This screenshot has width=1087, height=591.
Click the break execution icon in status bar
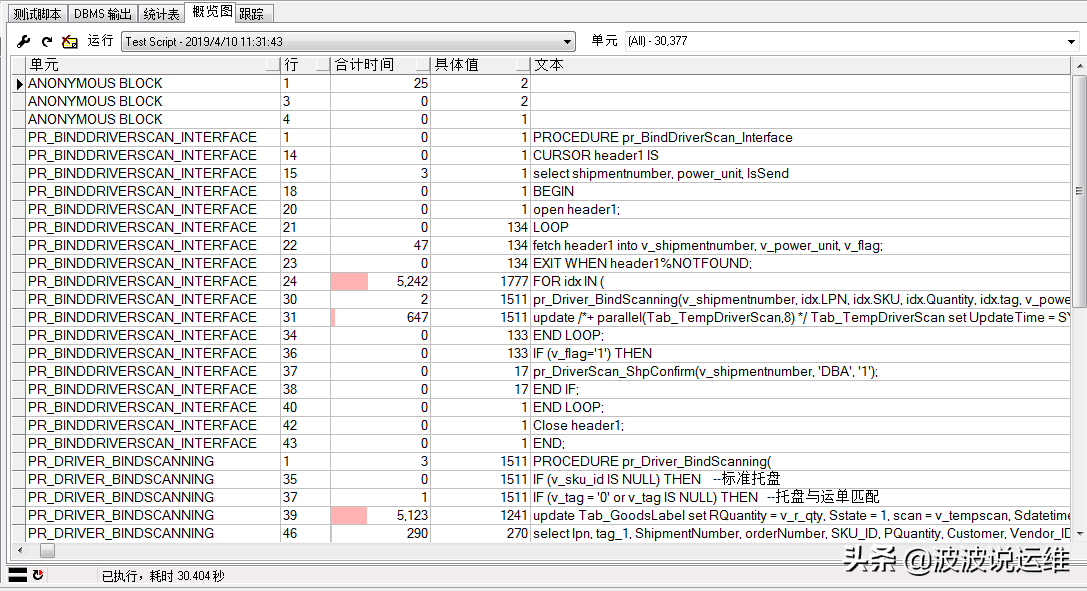[x=18, y=575]
